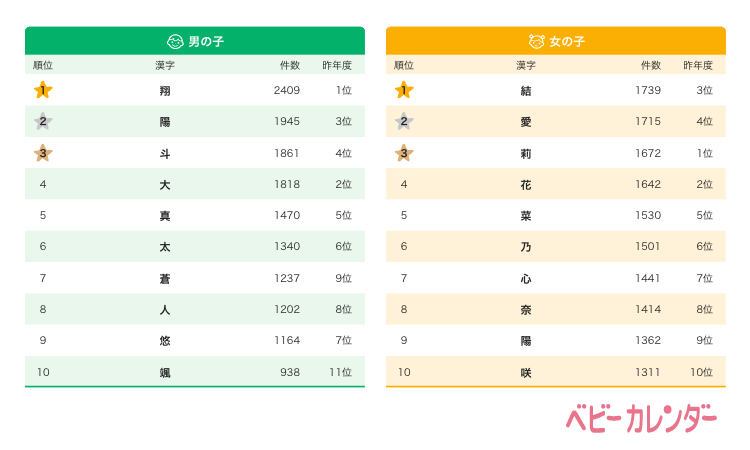
Task: Click the boys table 漢字 column header
Action: pos(165,65)
